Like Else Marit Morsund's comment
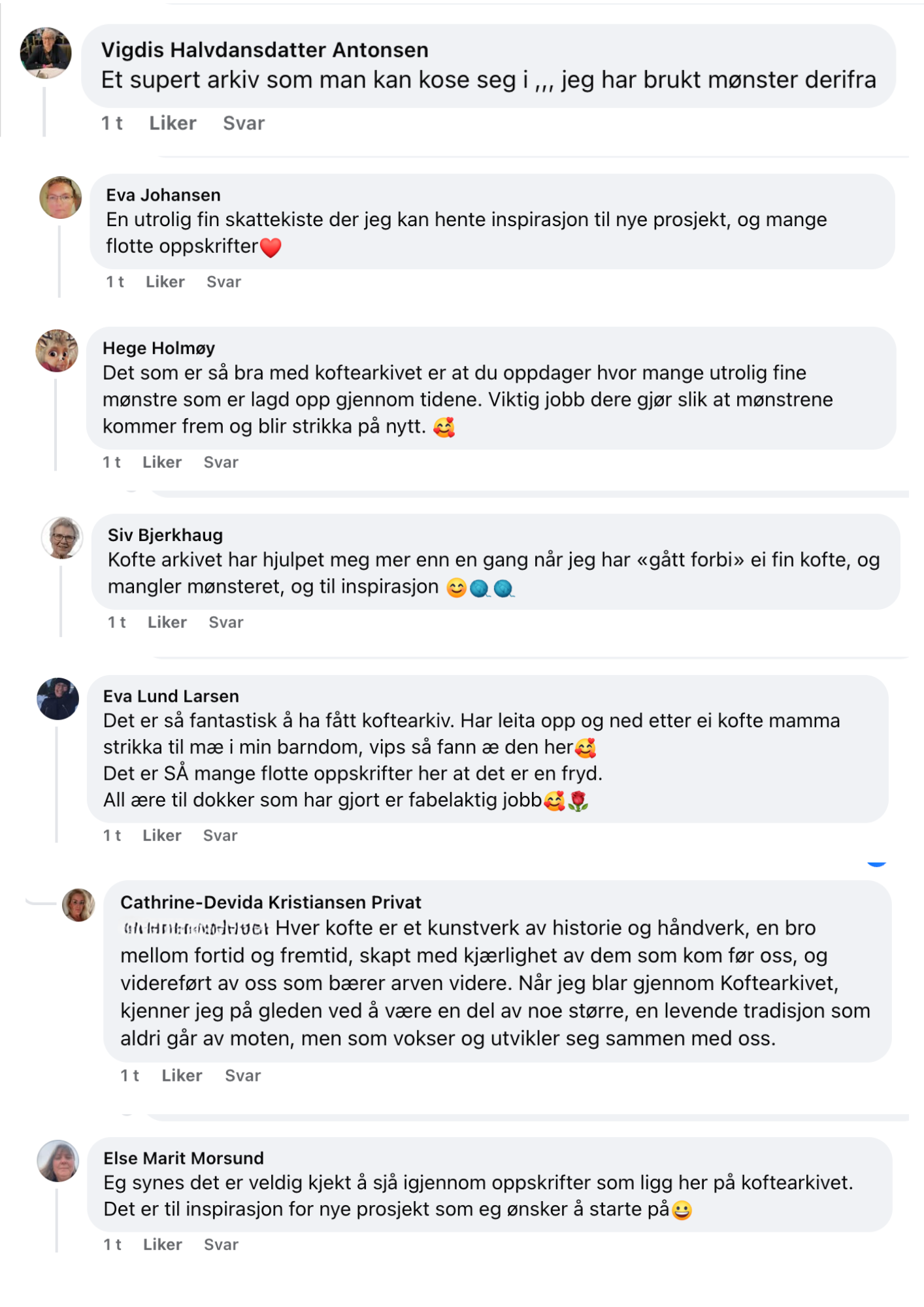The image size is (924, 1307). click(163, 1244)
